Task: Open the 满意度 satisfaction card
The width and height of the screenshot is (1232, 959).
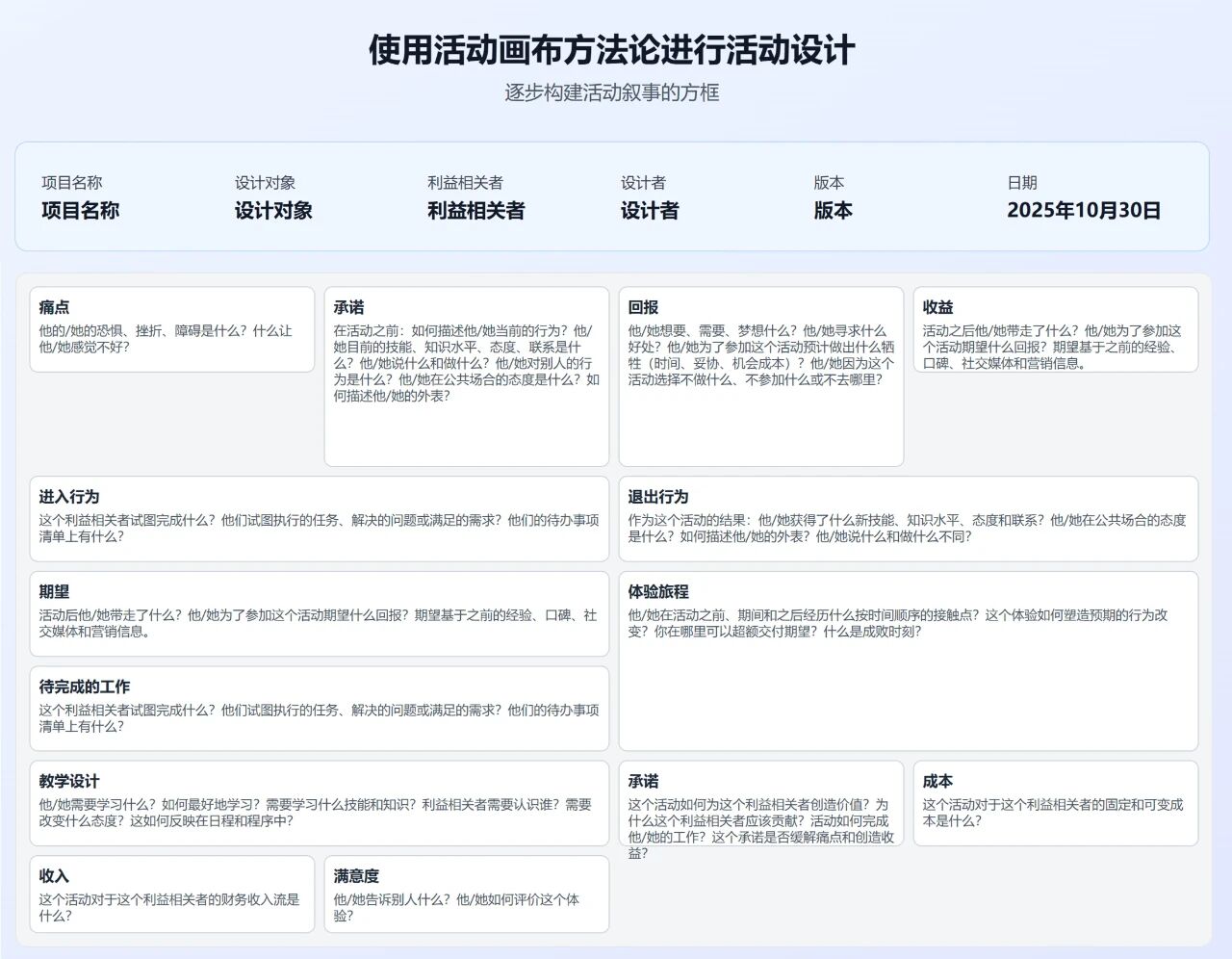Action: 467,894
